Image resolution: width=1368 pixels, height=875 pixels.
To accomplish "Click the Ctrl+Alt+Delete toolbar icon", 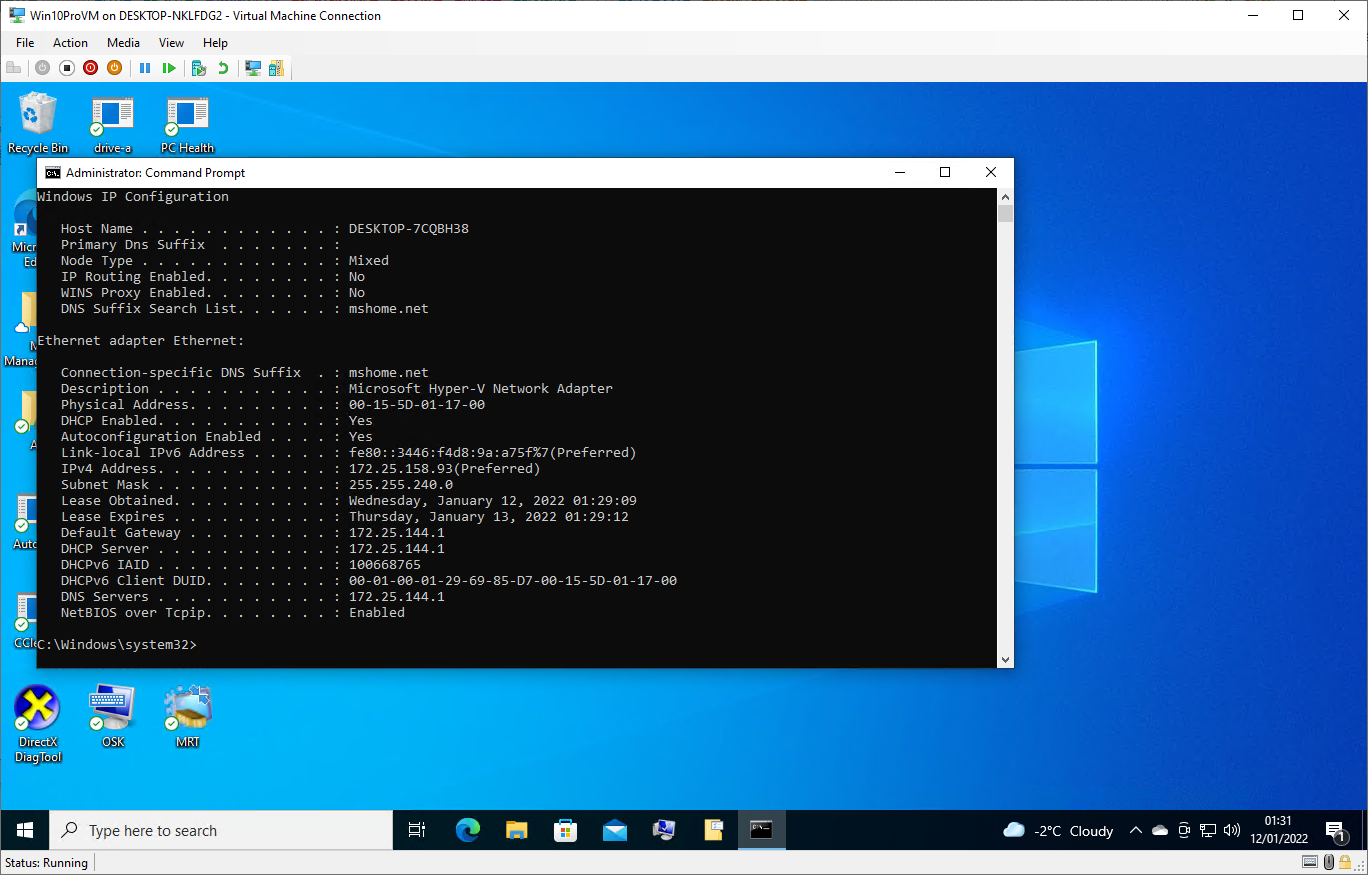I will tap(13, 68).
